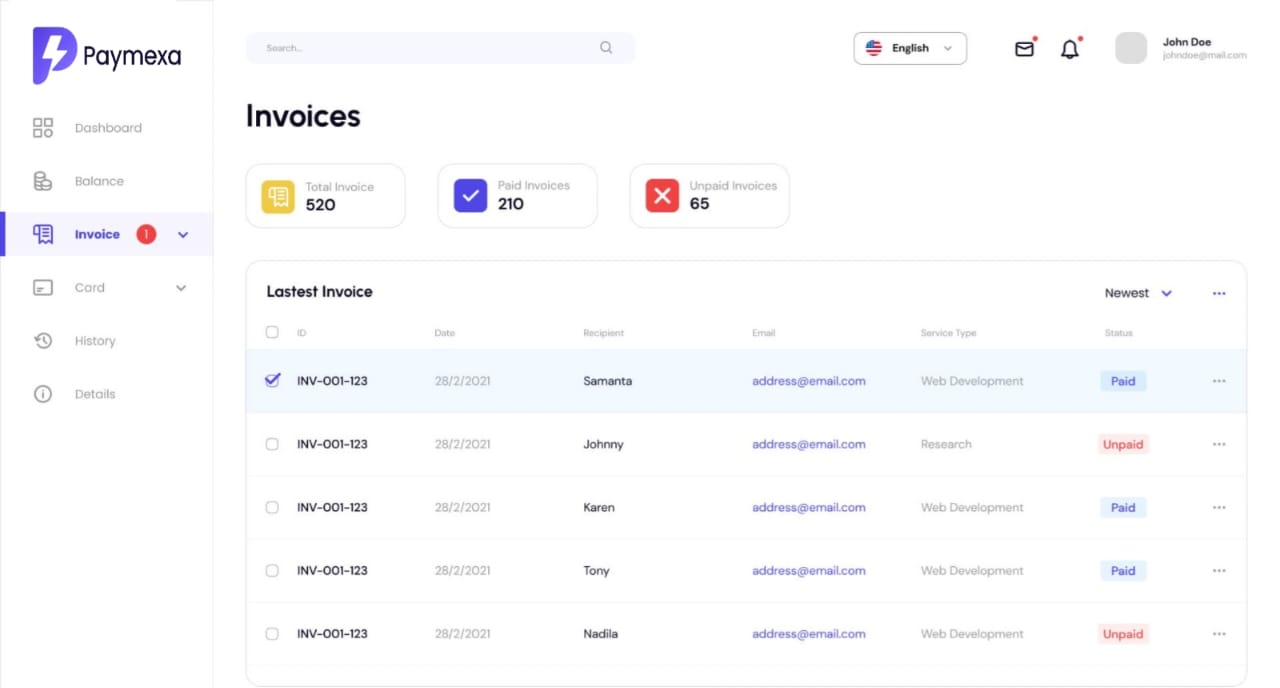Image resolution: width=1280 pixels, height=688 pixels.
Task: Open the three-dot menu for Samanta's row
Action: pos(1218,381)
